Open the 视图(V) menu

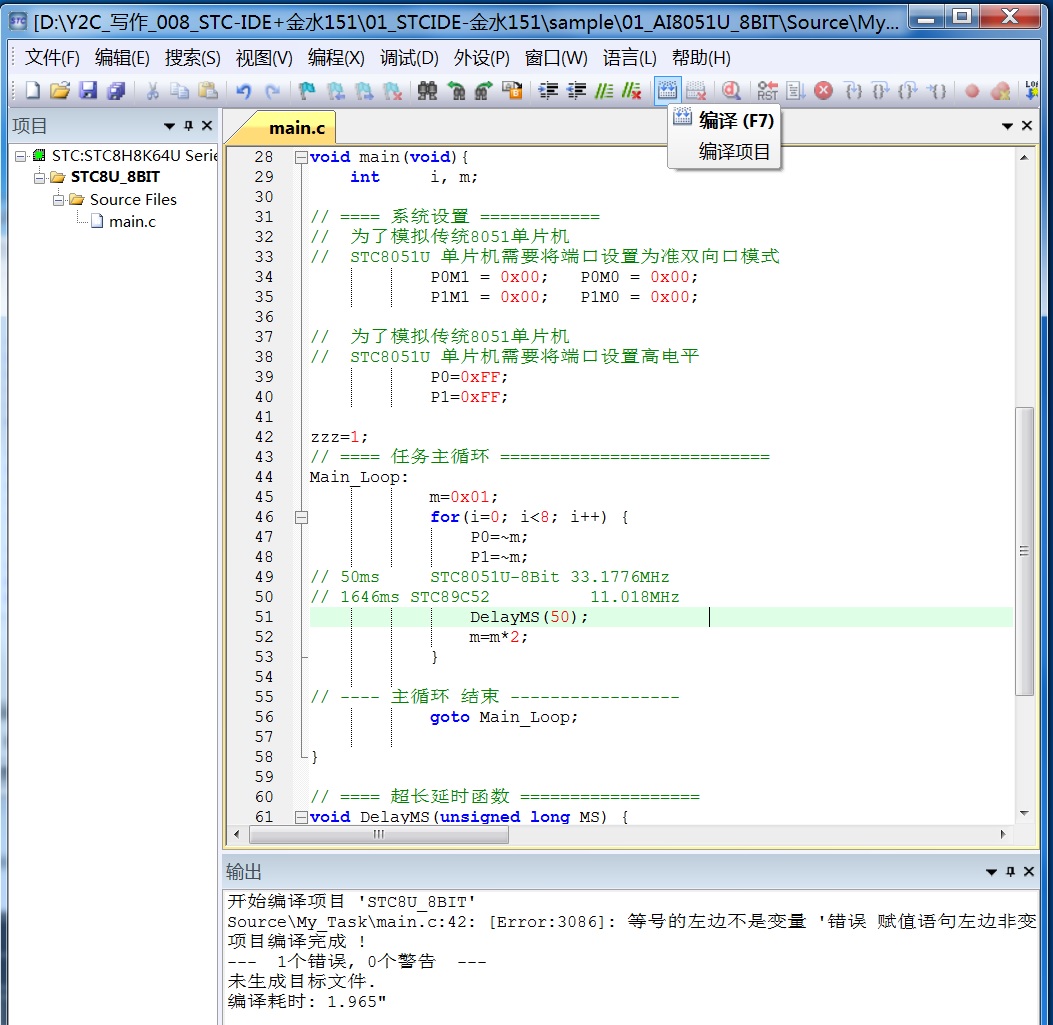click(264, 58)
